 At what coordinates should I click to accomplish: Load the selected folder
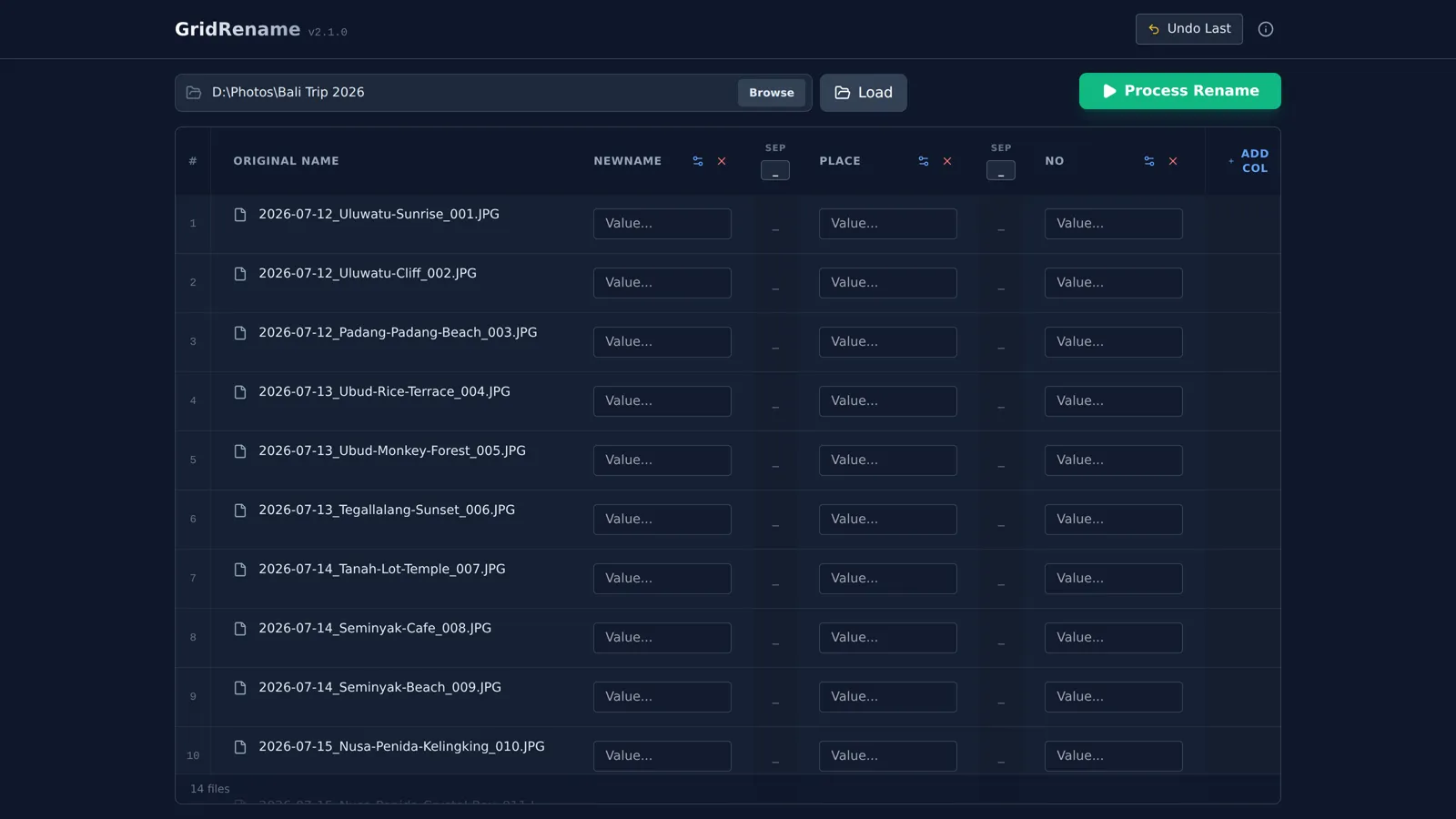pos(864,93)
